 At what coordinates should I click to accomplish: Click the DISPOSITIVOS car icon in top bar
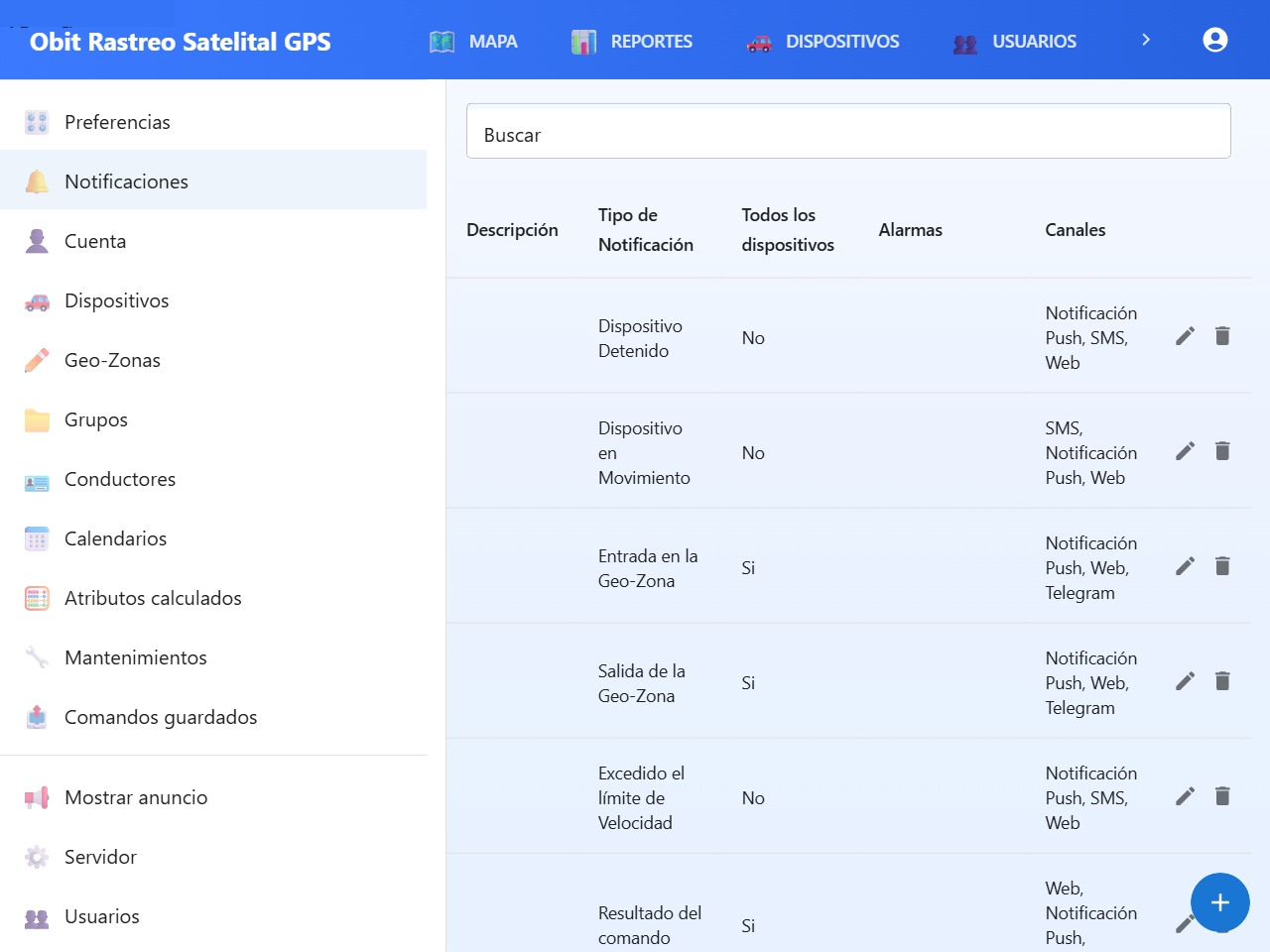coord(759,43)
